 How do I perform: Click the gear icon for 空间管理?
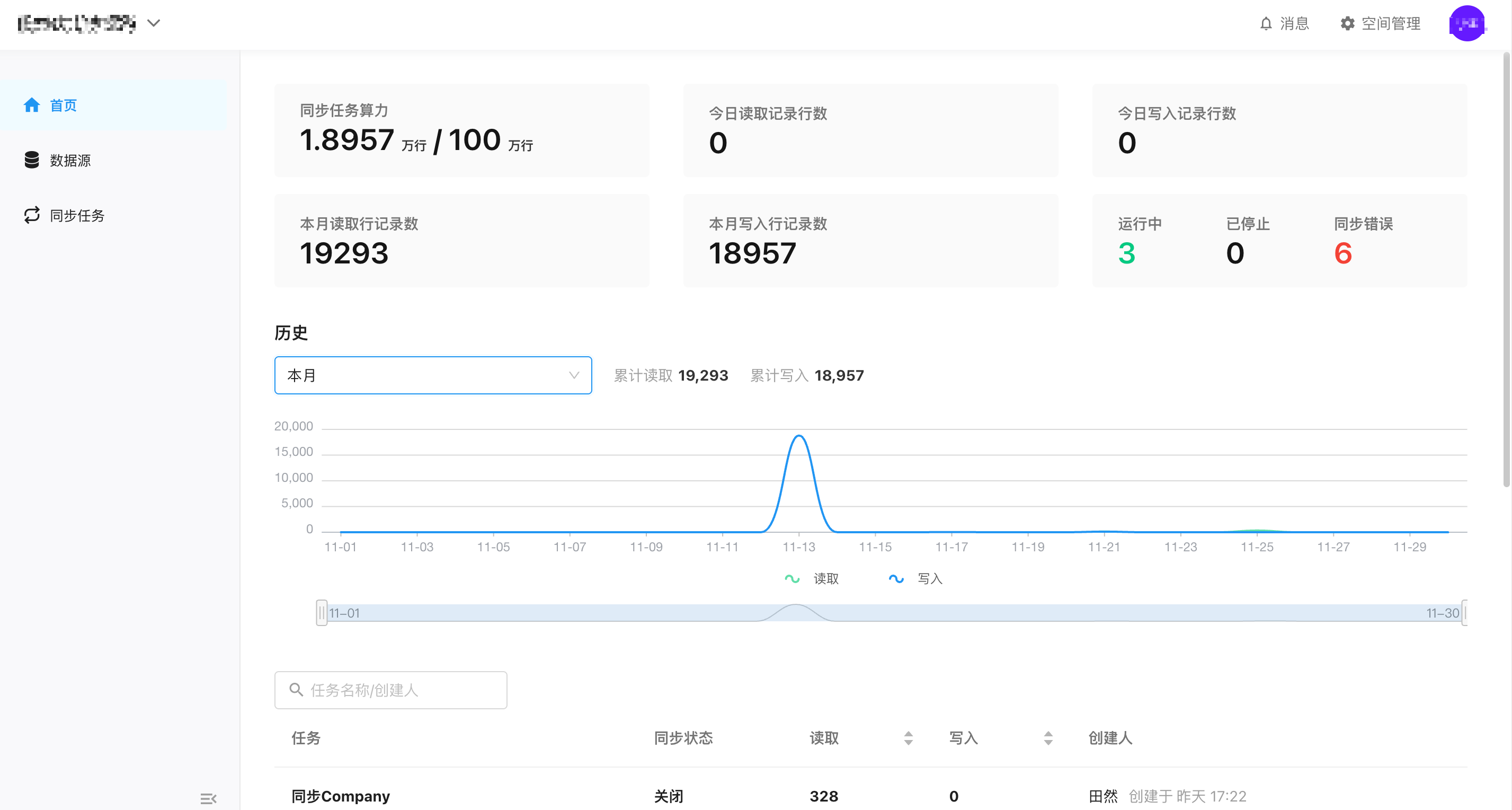pos(1347,23)
